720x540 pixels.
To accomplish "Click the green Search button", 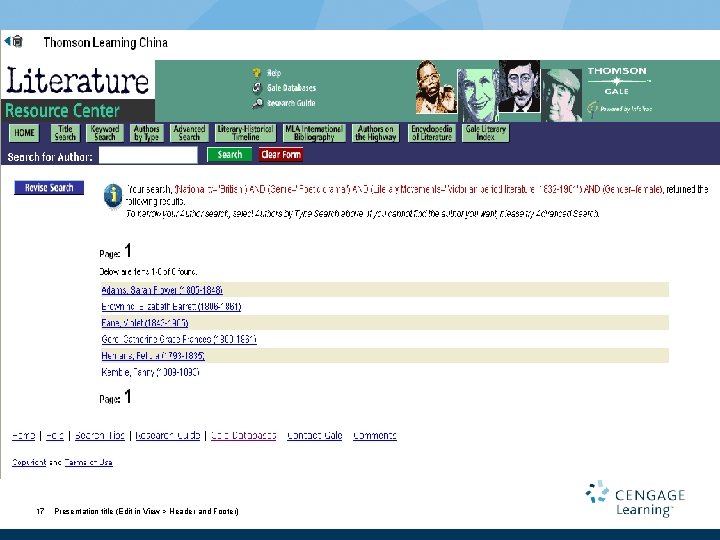I will 230,155.
